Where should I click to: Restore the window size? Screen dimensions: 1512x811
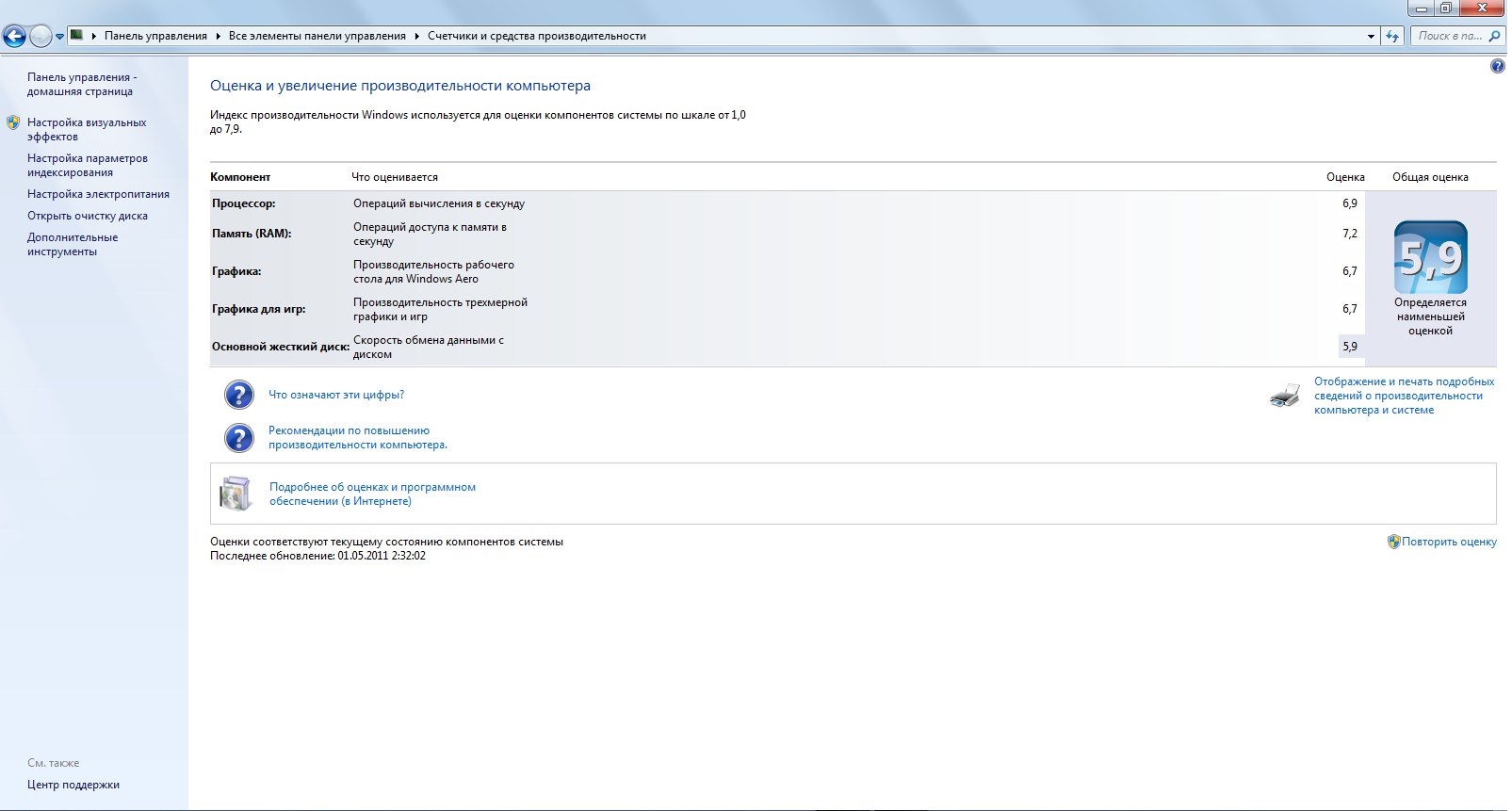click(x=1446, y=8)
